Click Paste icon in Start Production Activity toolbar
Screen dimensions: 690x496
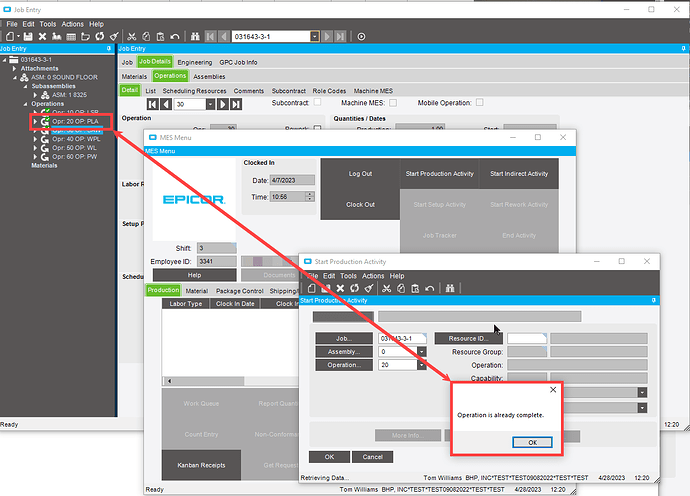pos(415,288)
